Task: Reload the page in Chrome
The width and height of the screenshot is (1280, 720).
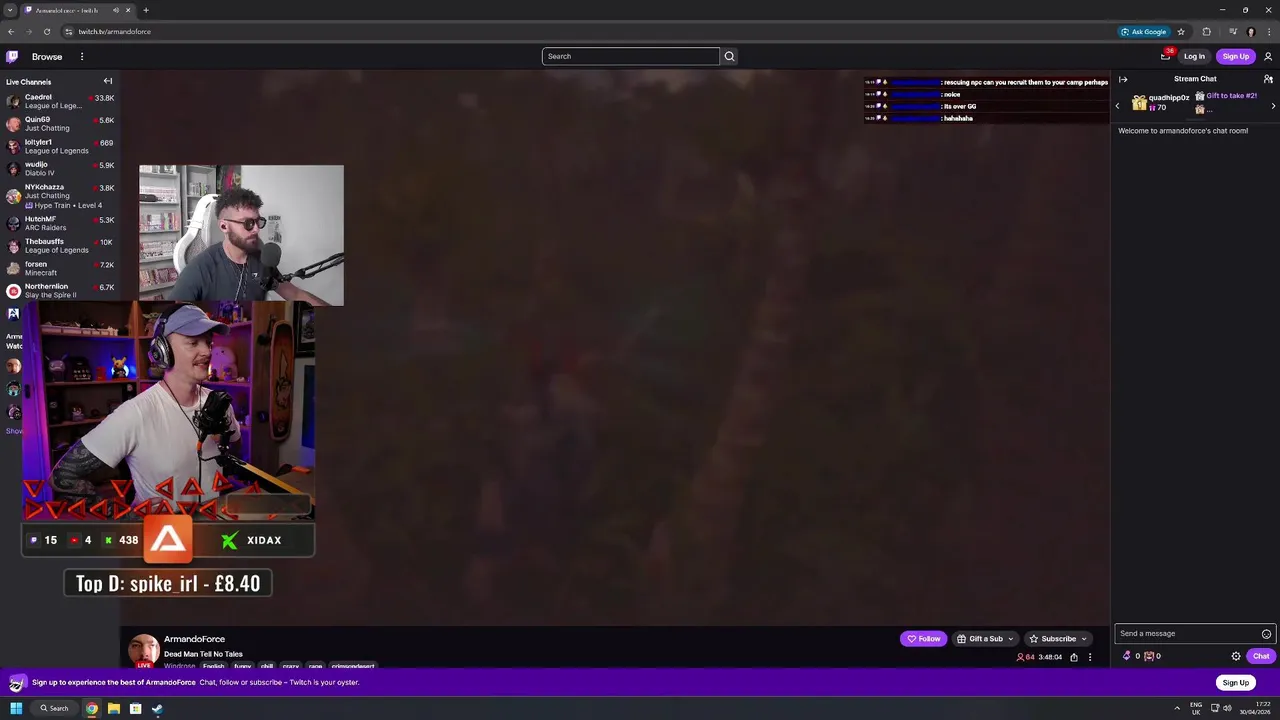Action: tap(46, 32)
